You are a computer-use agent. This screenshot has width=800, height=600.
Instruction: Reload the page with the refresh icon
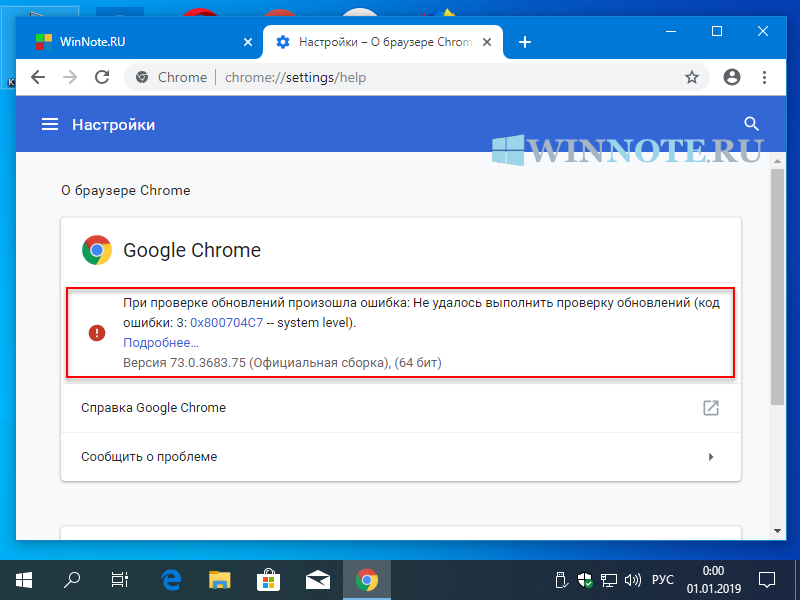pyautogui.click(x=102, y=78)
